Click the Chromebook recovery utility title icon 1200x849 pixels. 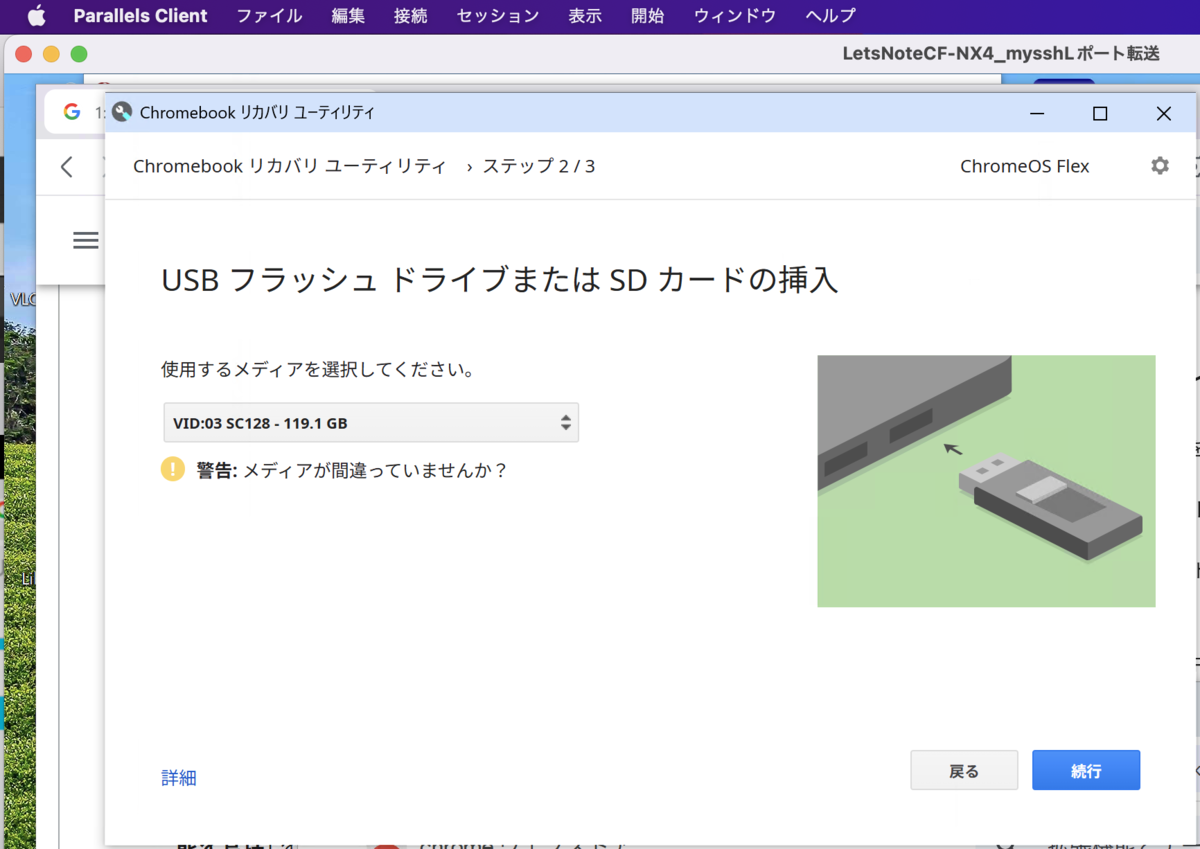coord(122,112)
